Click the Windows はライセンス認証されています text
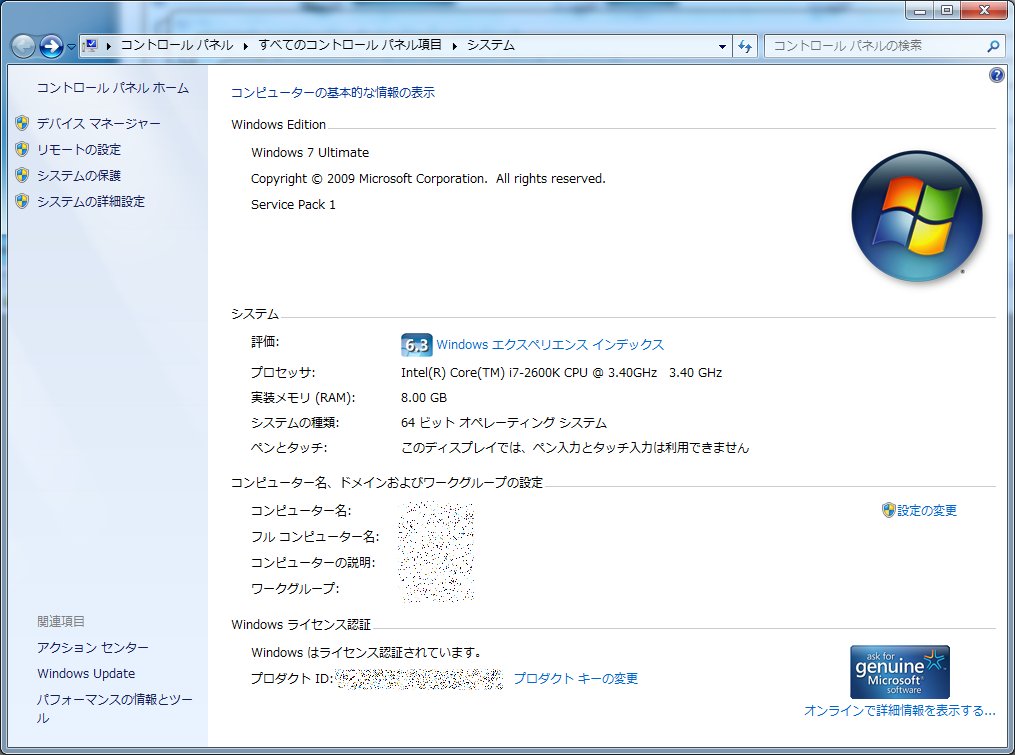The image size is (1015, 755). (366, 653)
